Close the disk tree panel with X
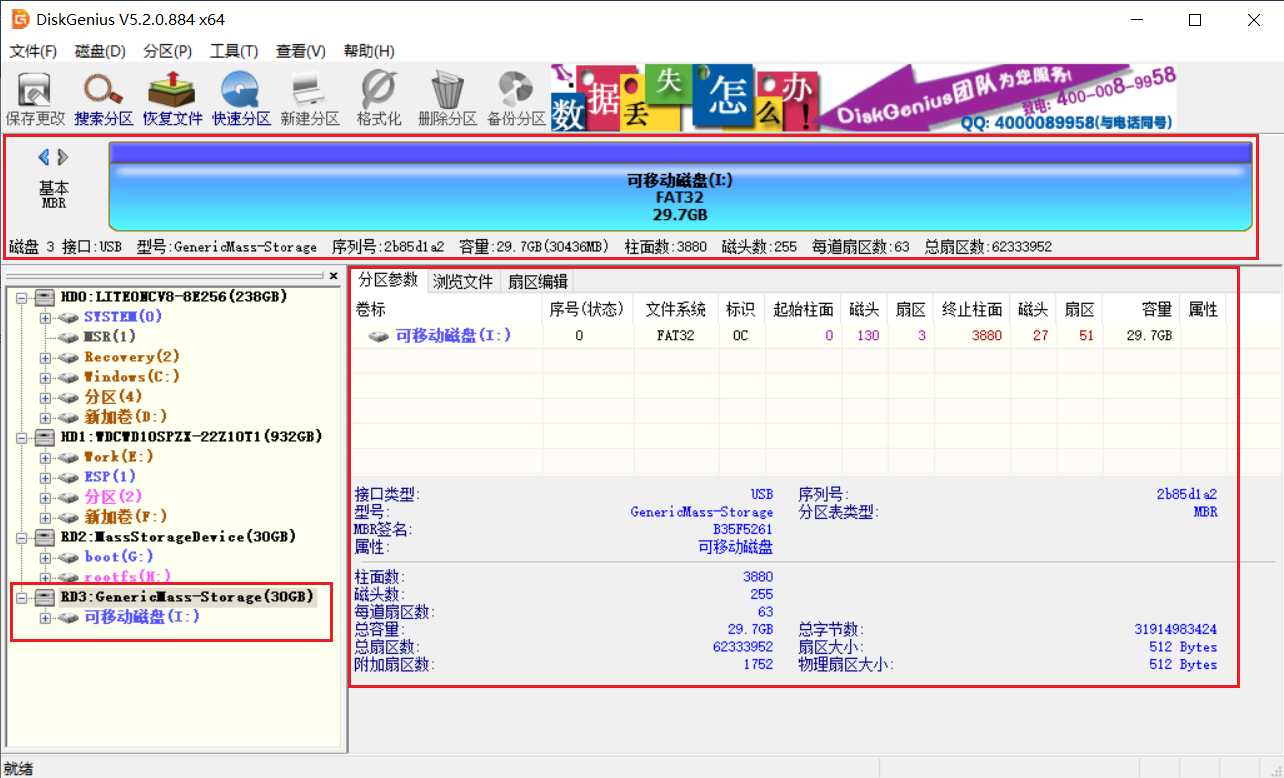1284x778 pixels. (334, 276)
